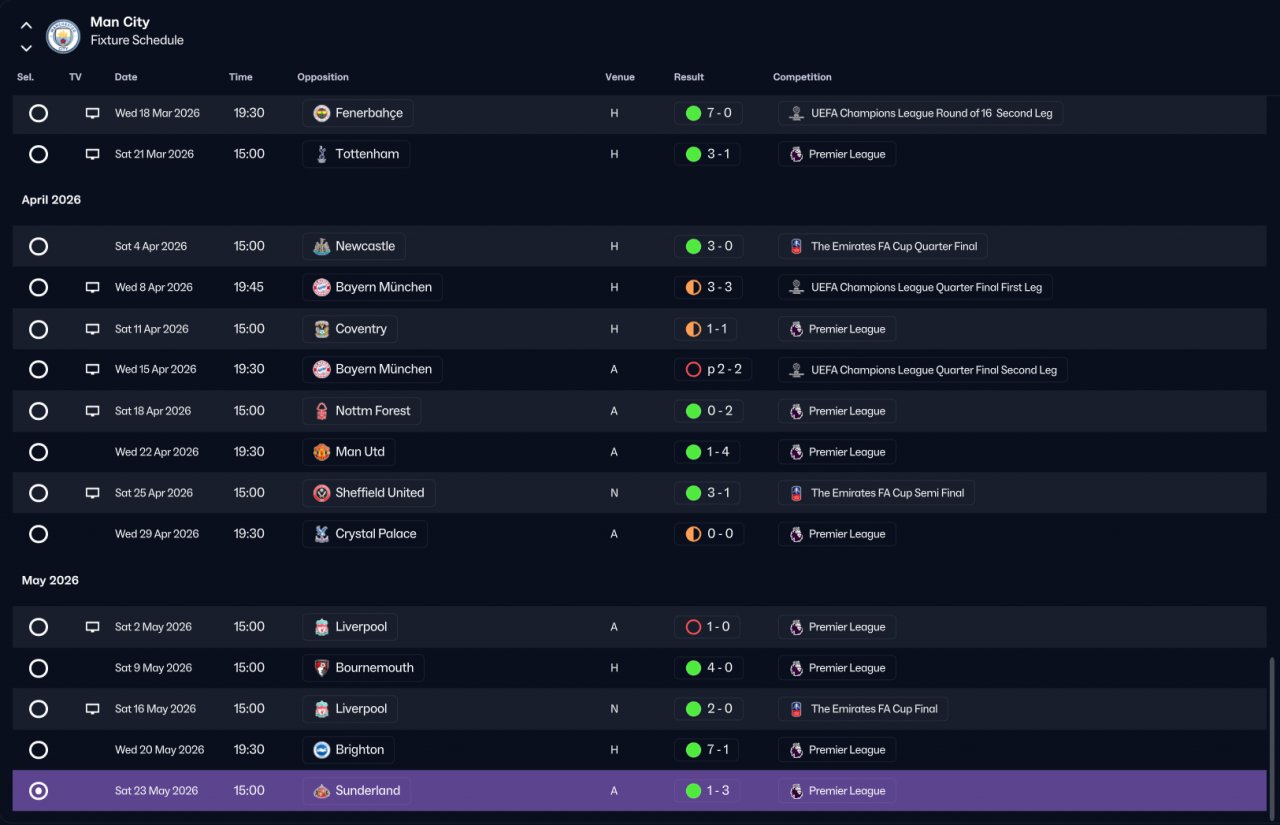
Task: Click the Bayern München crest on the 8 Apr row
Action: (x=321, y=287)
